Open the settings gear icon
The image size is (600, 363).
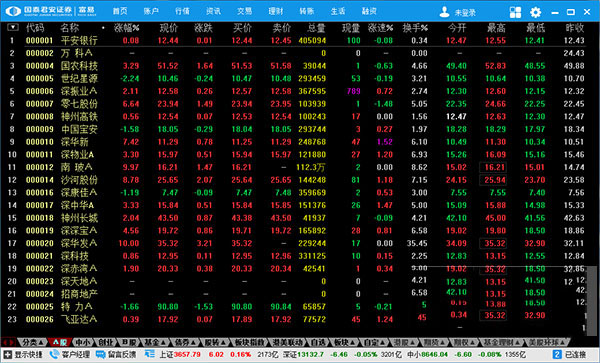click(535, 12)
